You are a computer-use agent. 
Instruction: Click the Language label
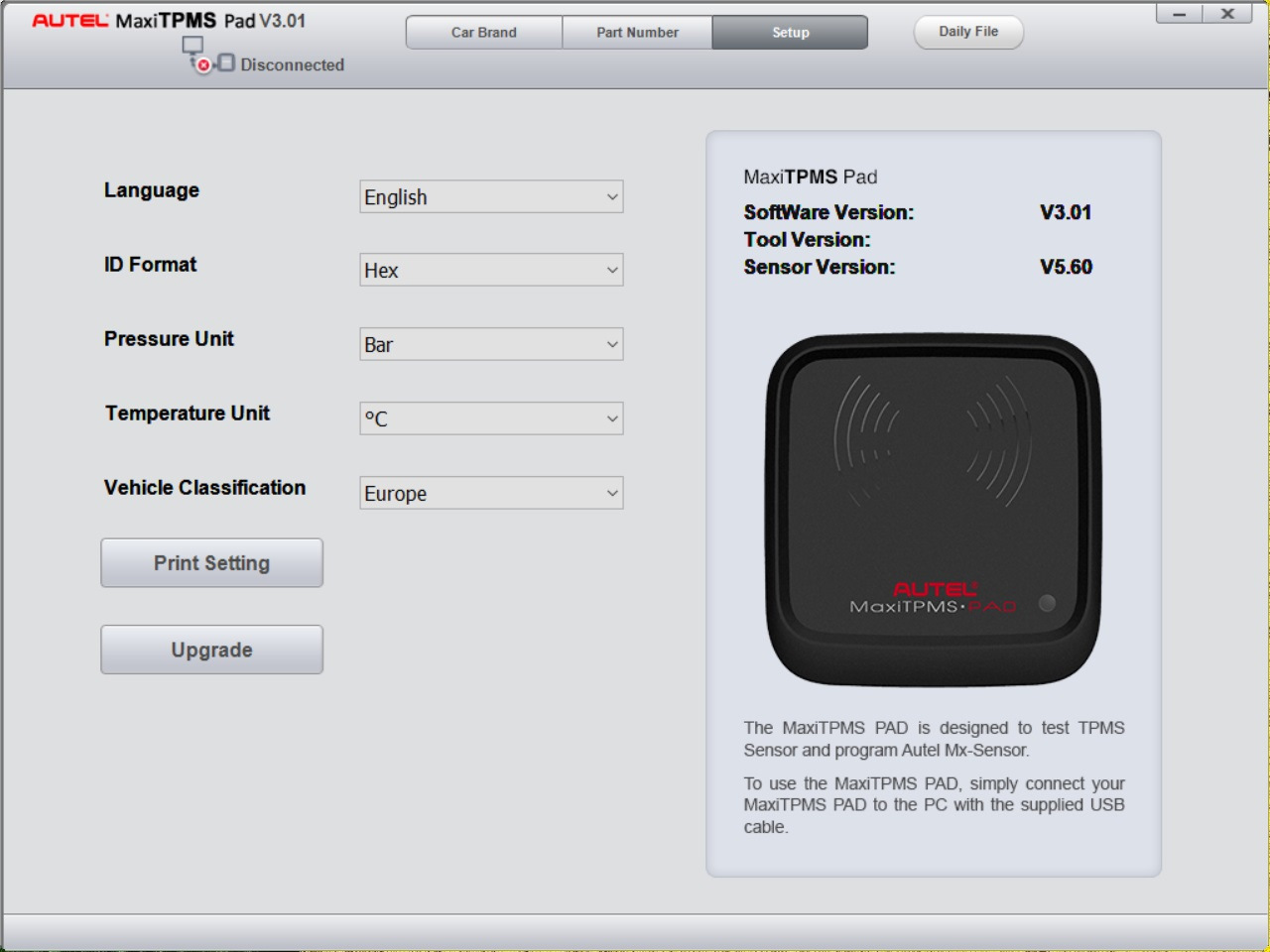(x=152, y=190)
